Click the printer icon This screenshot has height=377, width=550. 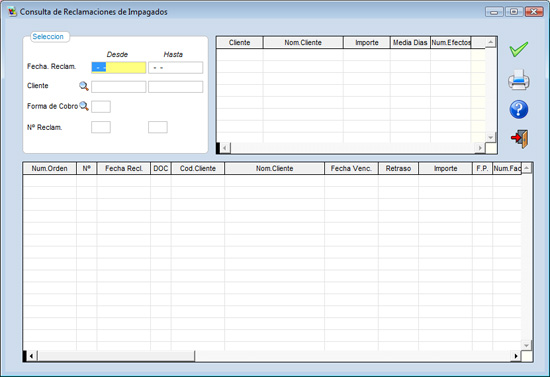click(x=519, y=80)
